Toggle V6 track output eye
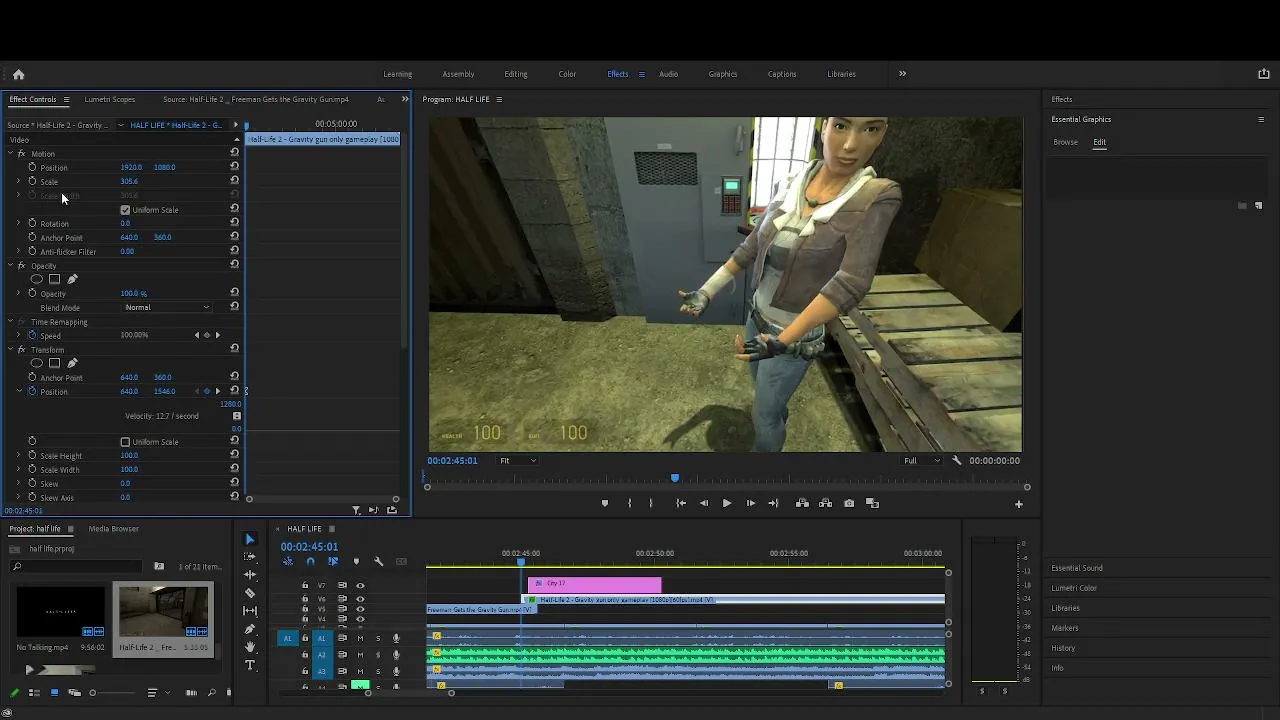 tap(360, 598)
